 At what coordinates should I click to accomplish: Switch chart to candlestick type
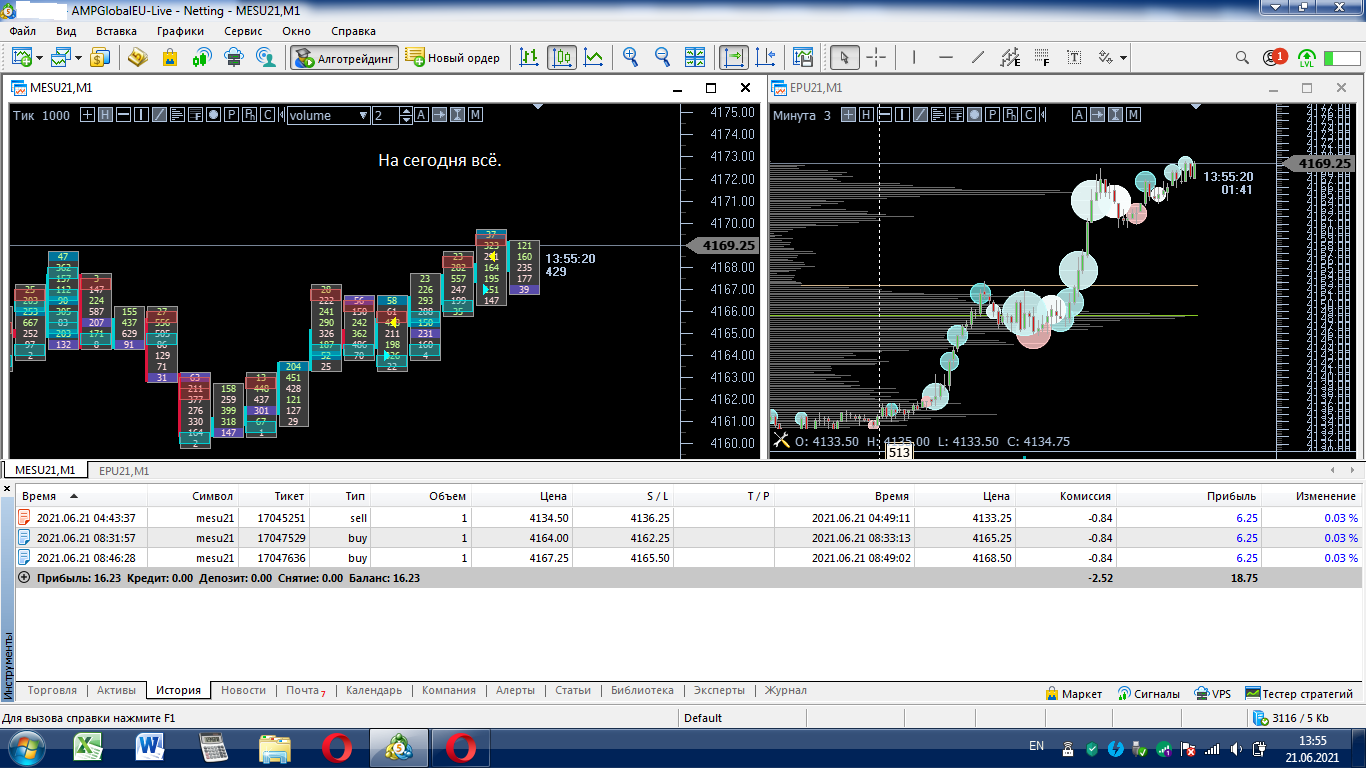561,58
